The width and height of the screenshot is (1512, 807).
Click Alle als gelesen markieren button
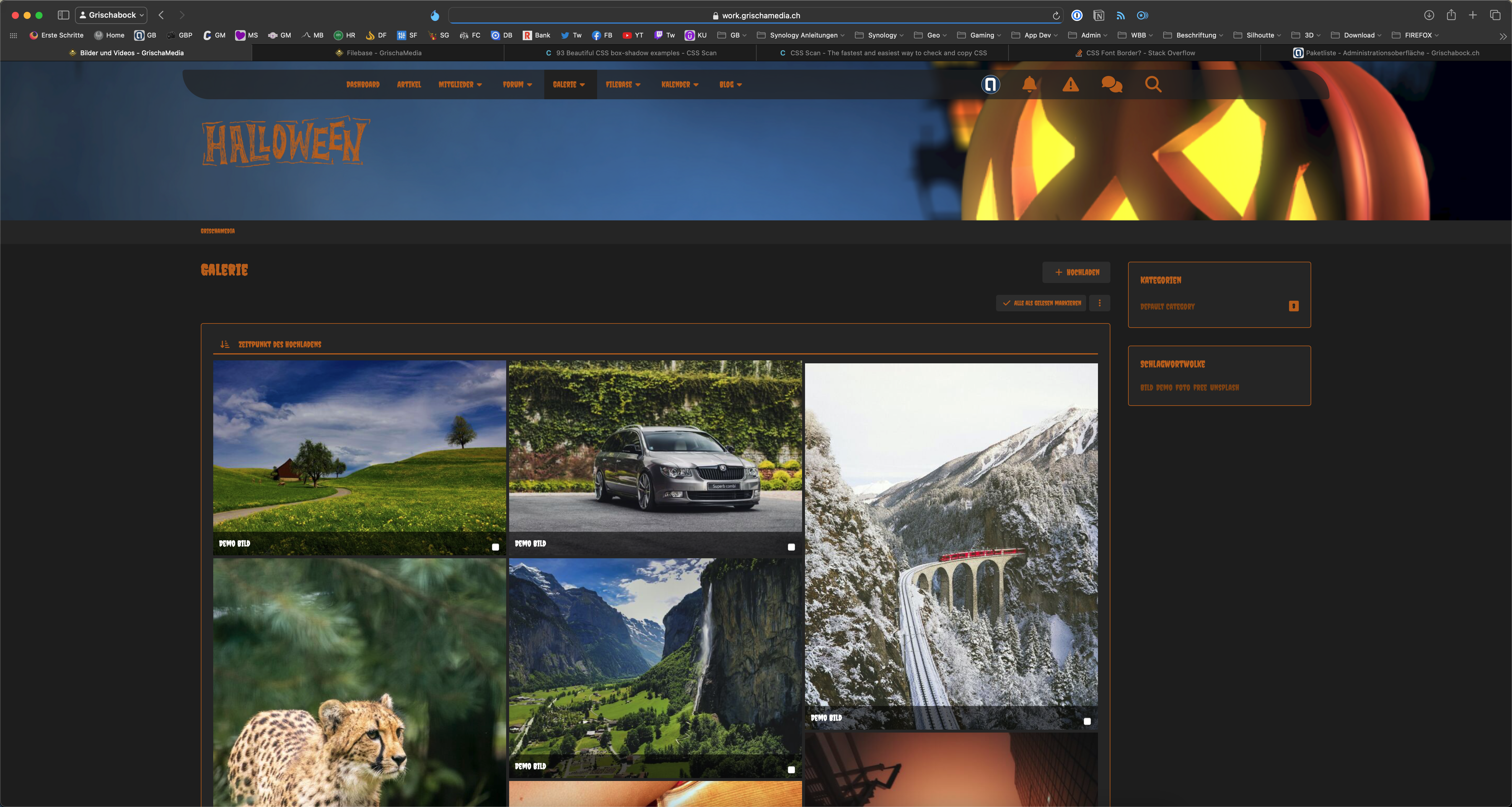pos(1041,303)
